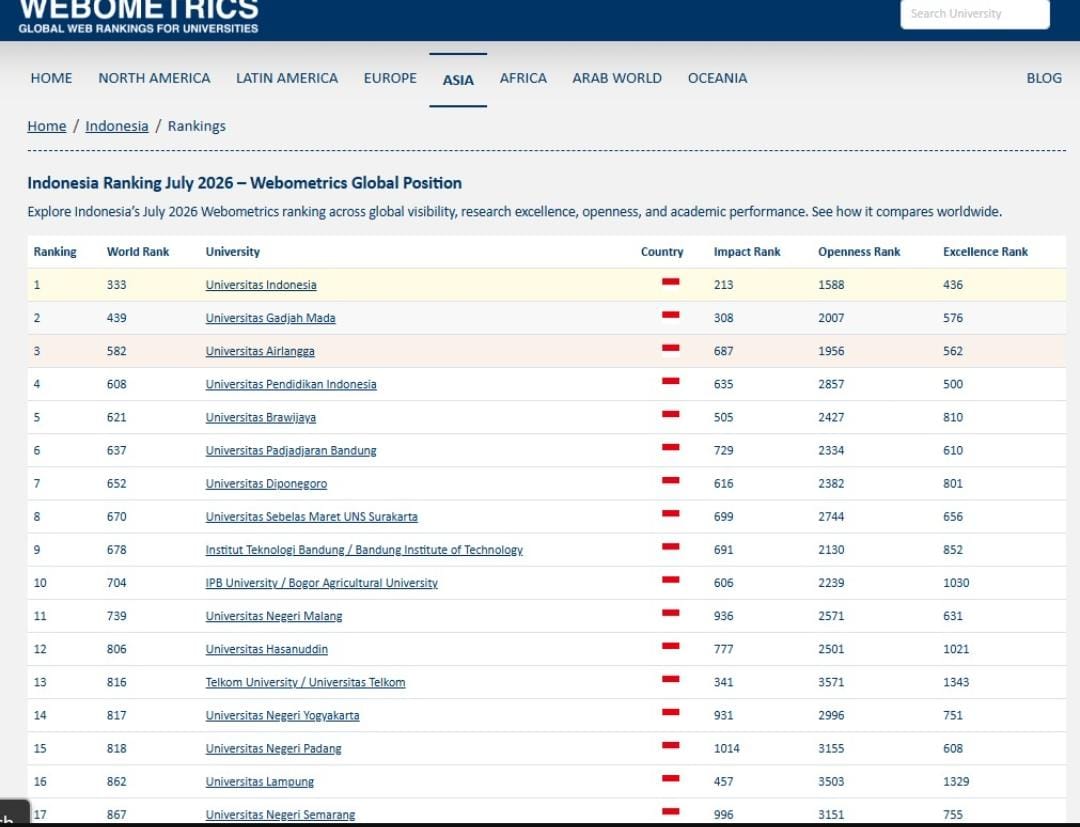The width and height of the screenshot is (1080, 827).
Task: Click excellence rank value 810
Action: (x=953, y=417)
